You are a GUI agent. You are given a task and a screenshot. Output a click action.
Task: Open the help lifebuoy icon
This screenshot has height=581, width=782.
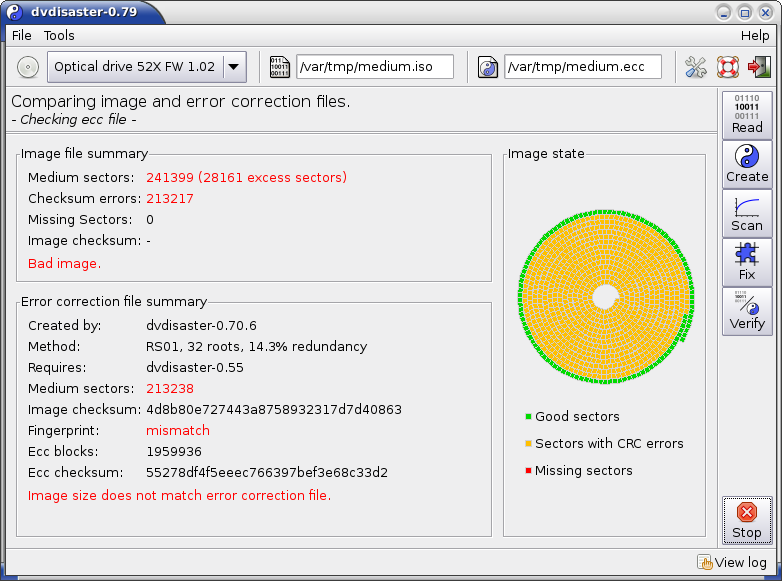click(x=728, y=67)
